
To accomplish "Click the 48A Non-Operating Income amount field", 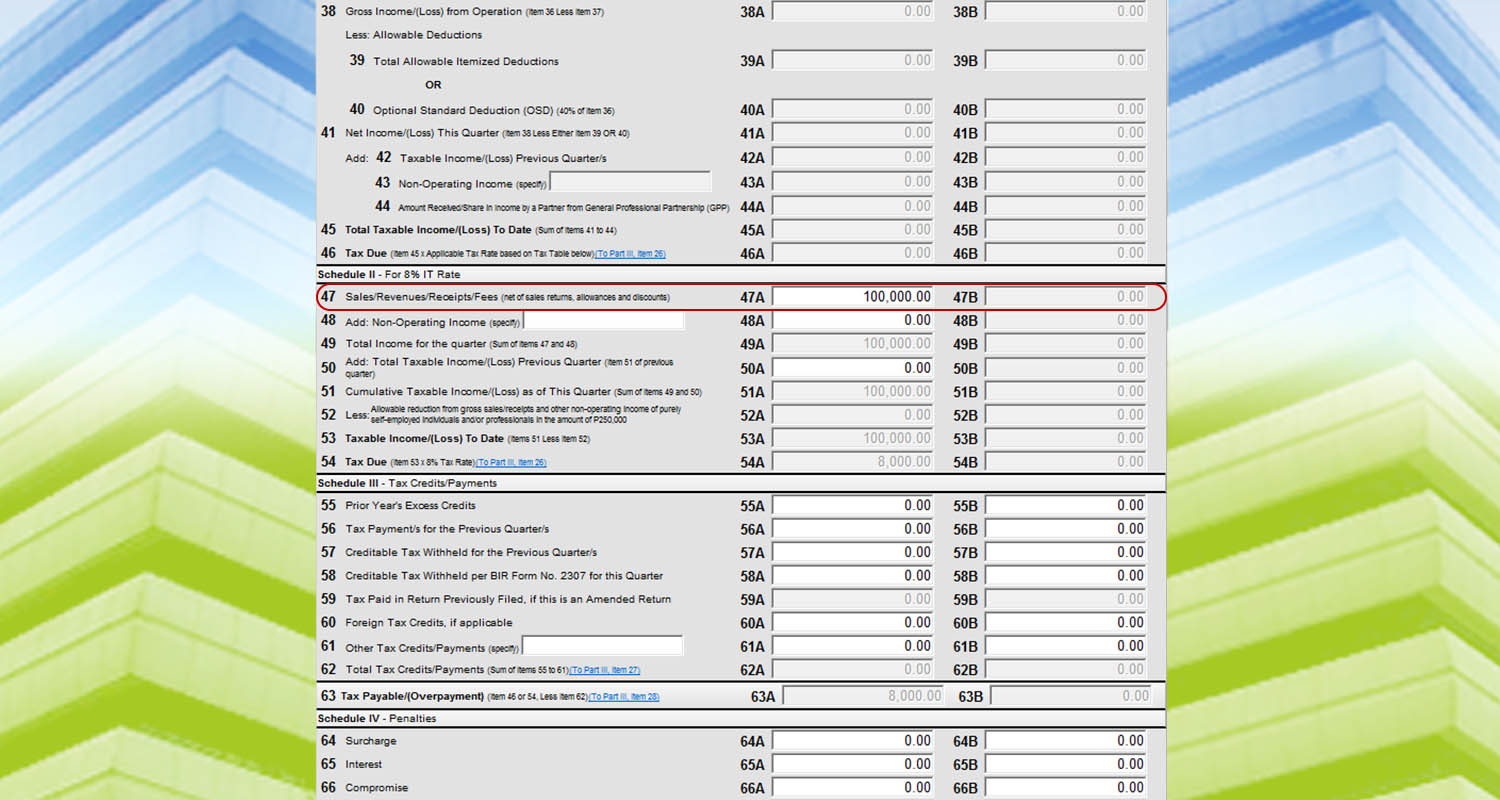I will [853, 321].
